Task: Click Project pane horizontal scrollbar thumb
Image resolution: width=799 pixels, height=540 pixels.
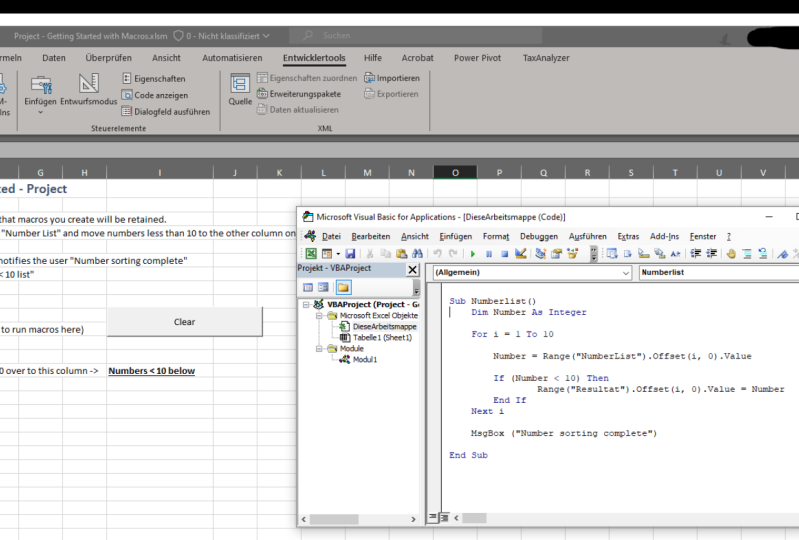Action: tap(334, 519)
